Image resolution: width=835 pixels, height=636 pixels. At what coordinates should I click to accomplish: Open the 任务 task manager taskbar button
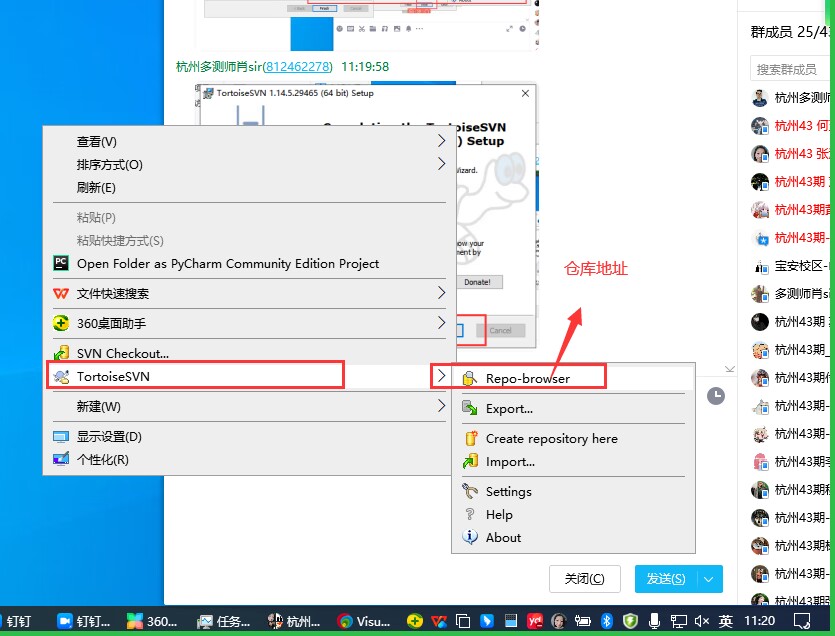point(224,621)
